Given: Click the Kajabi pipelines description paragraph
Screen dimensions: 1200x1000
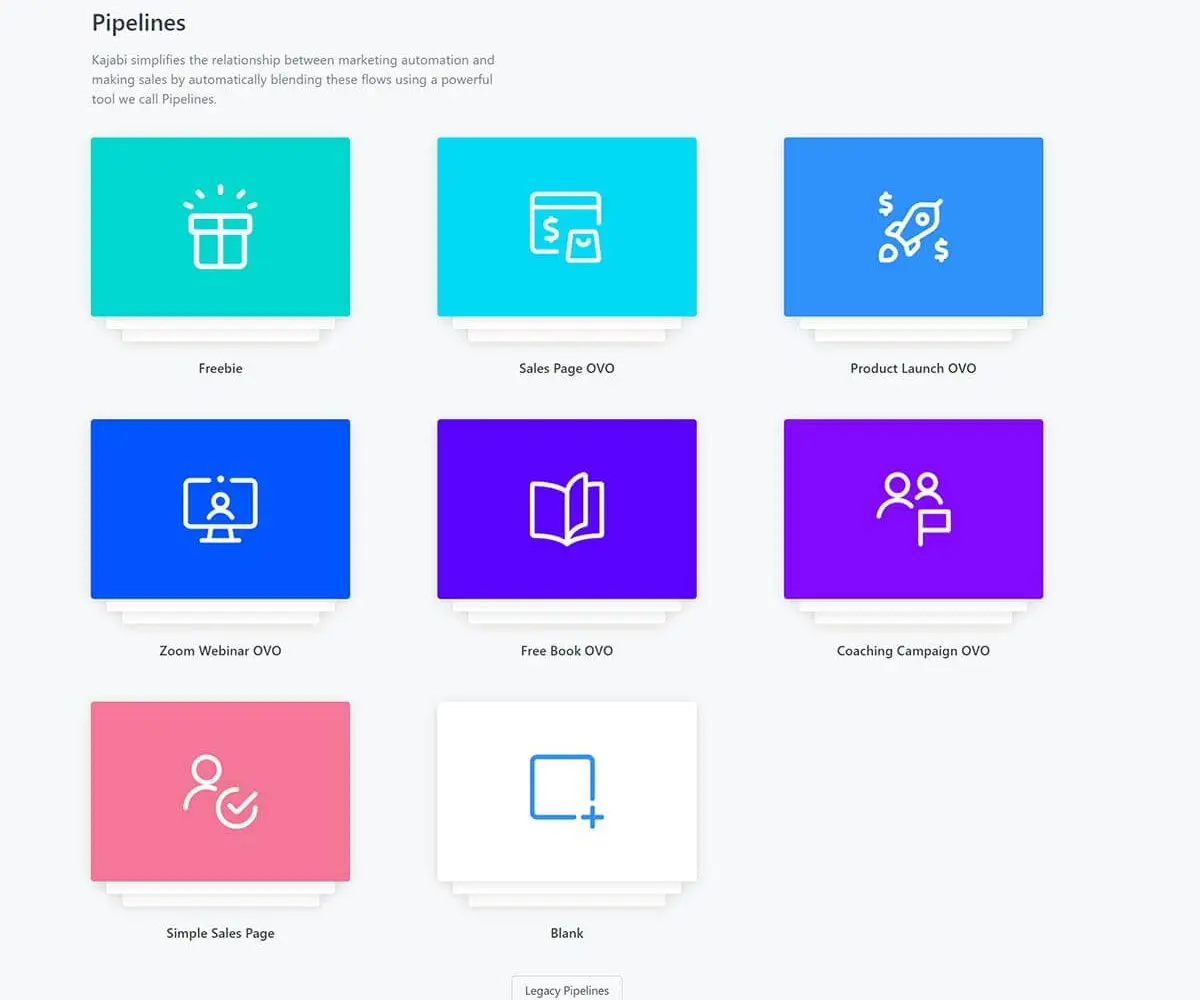Looking at the screenshot, I should point(293,80).
